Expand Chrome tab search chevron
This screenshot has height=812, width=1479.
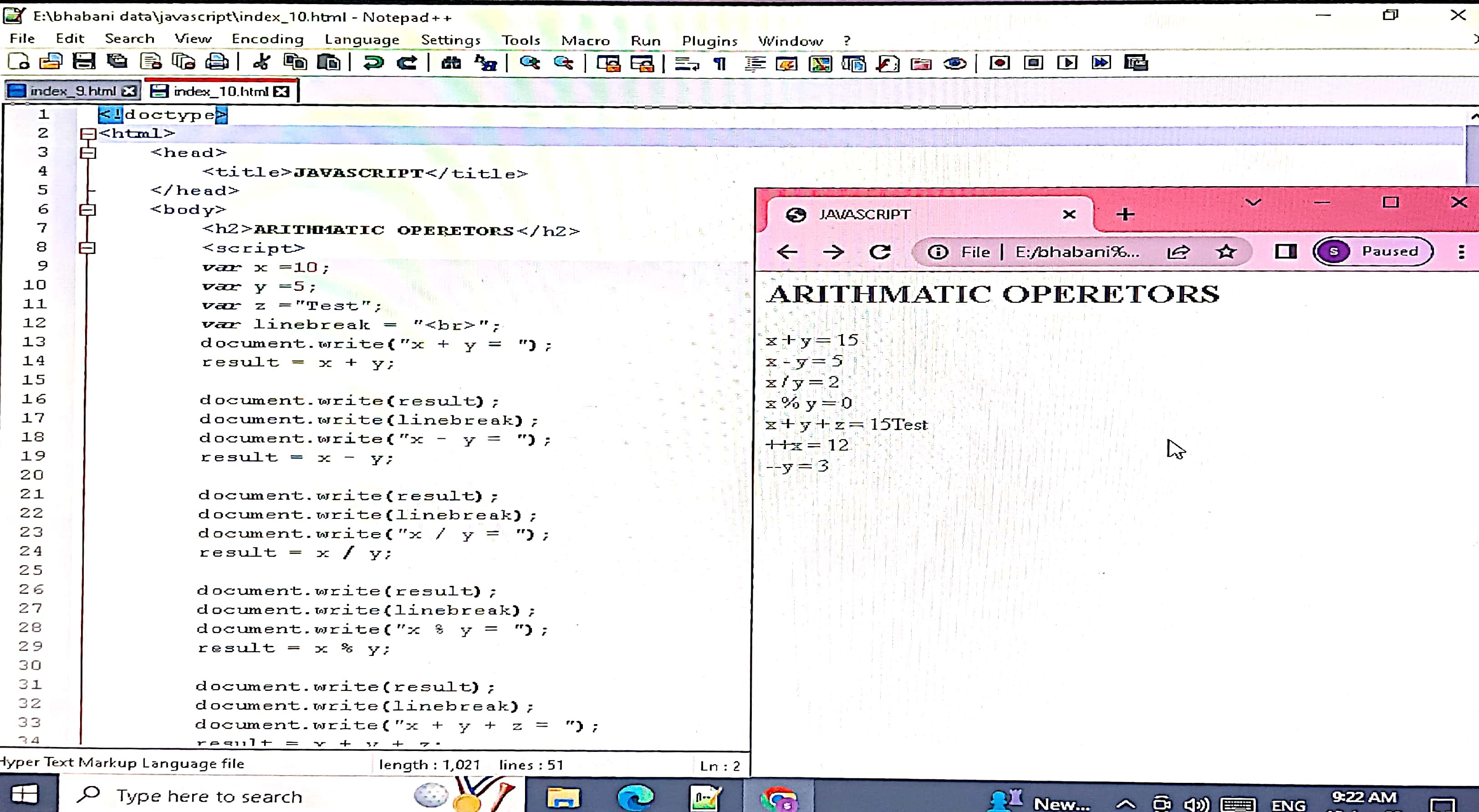pos(1253,203)
